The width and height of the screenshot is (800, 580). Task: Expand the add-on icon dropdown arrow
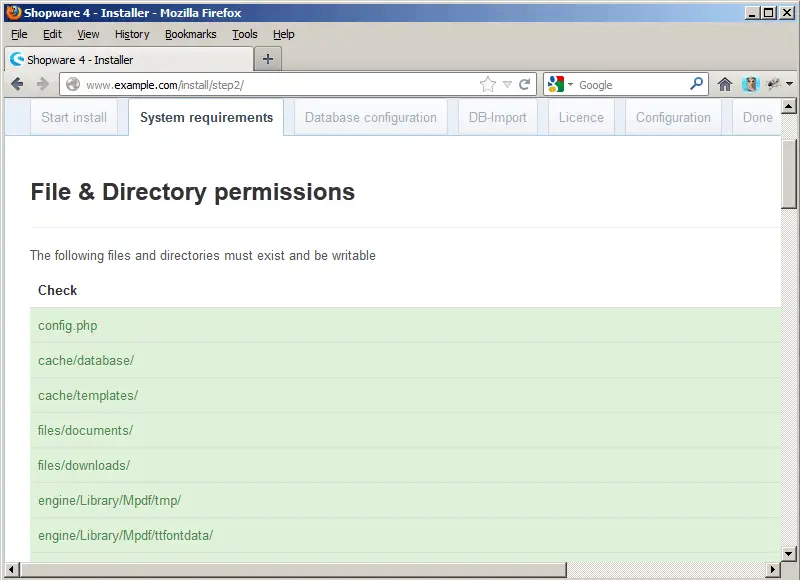click(789, 84)
